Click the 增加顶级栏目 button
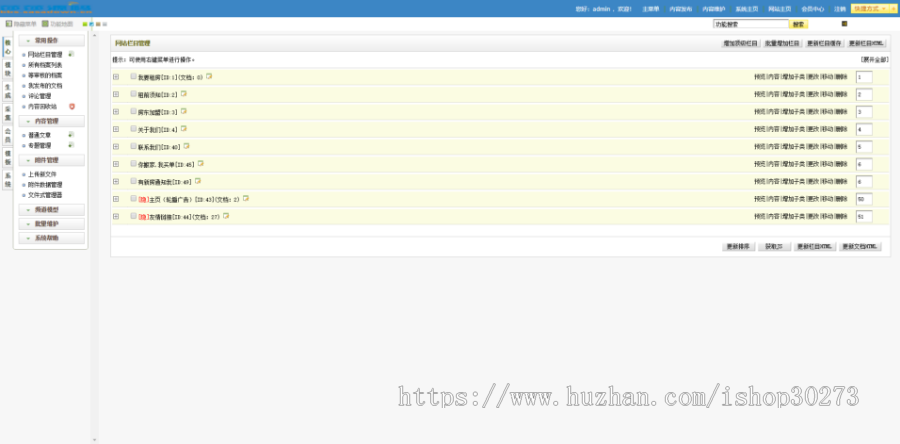This screenshot has height=444, width=900. pos(740,43)
